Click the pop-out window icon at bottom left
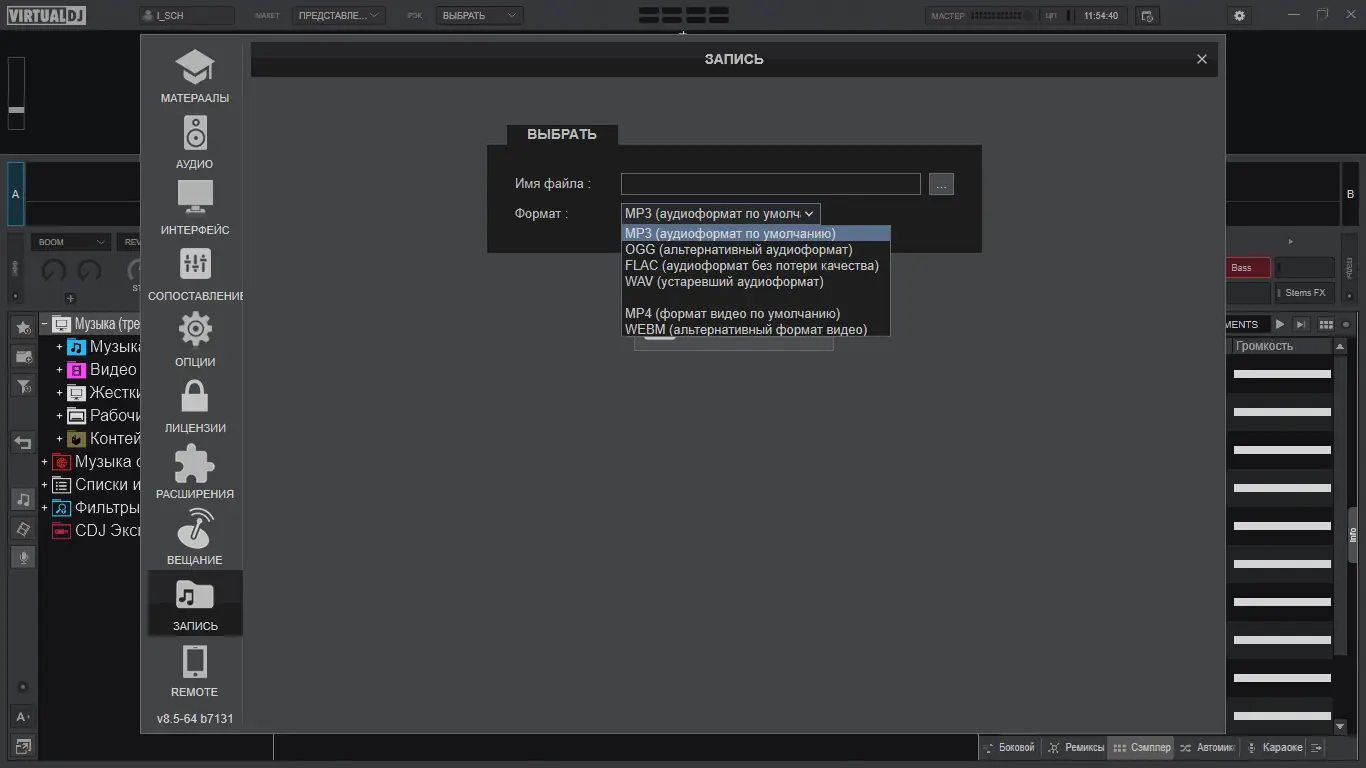The width and height of the screenshot is (1366, 768). [23, 745]
